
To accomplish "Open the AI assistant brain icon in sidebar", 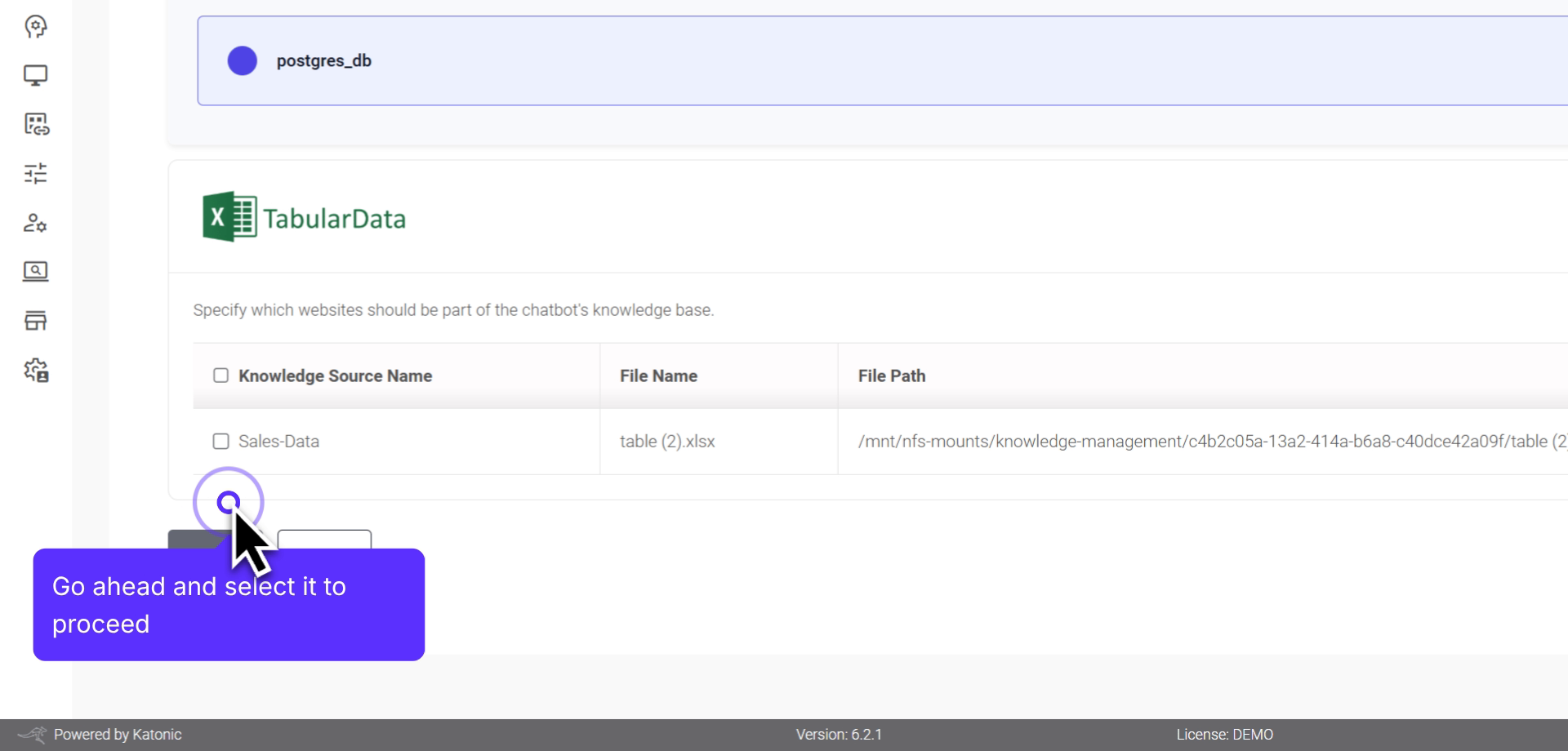I will click(x=35, y=27).
